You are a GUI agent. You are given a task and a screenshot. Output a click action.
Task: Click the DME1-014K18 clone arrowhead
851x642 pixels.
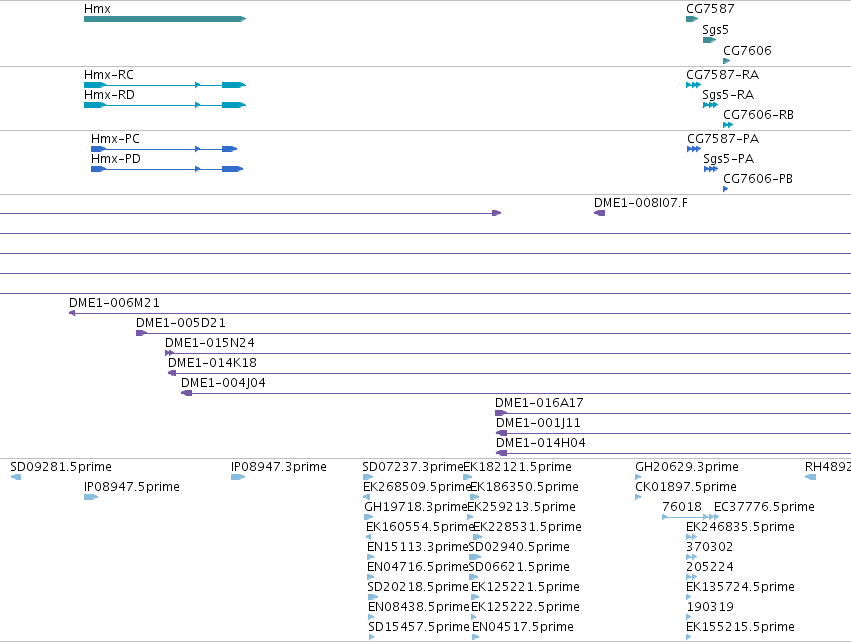pos(172,373)
